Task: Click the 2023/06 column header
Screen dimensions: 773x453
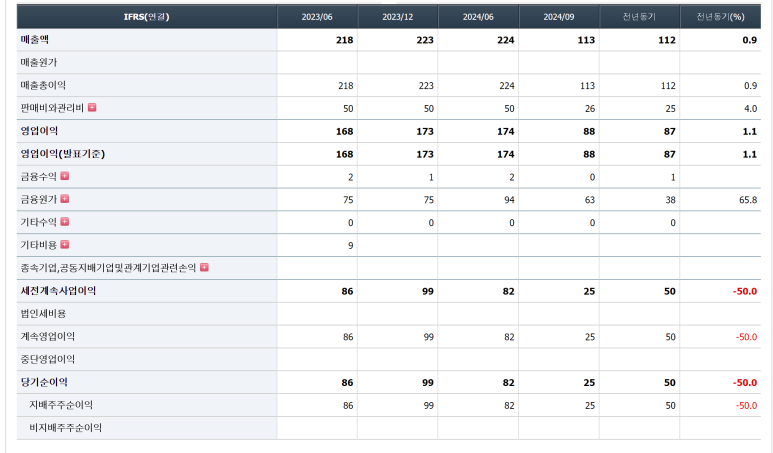Action: 317,17
